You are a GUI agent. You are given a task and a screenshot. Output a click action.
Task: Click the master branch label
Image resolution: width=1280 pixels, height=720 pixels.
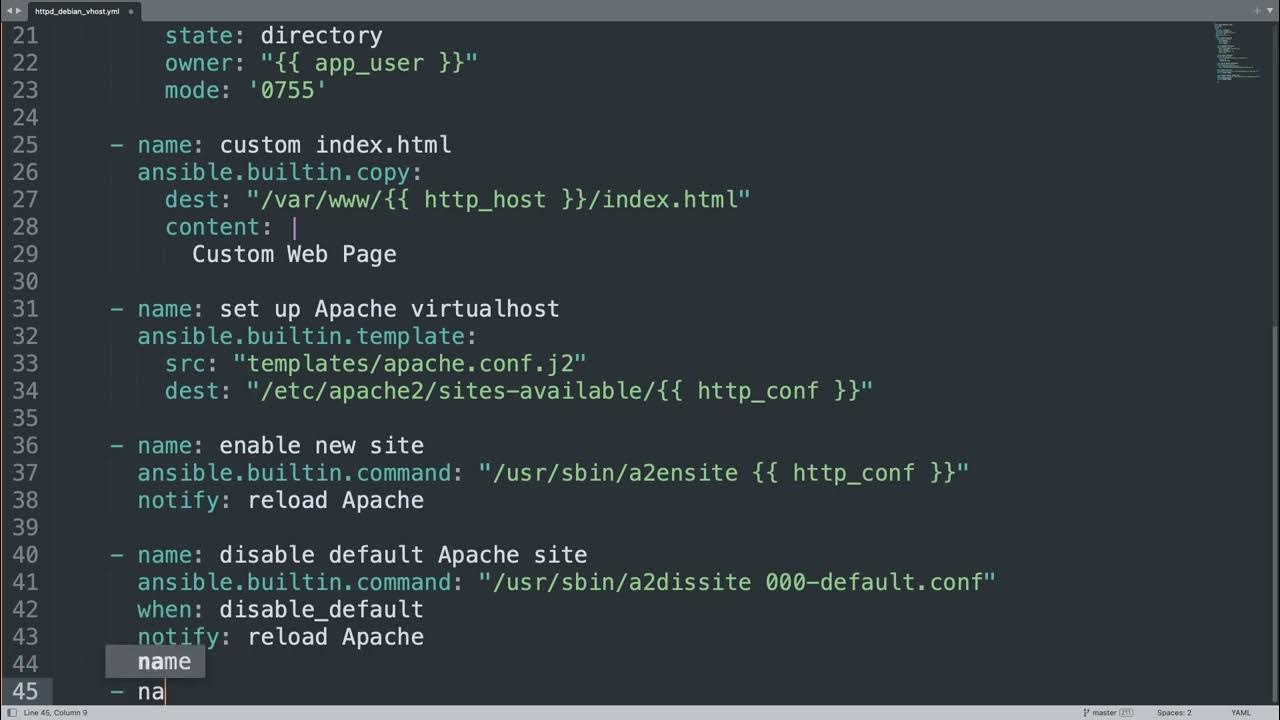[1105, 712]
